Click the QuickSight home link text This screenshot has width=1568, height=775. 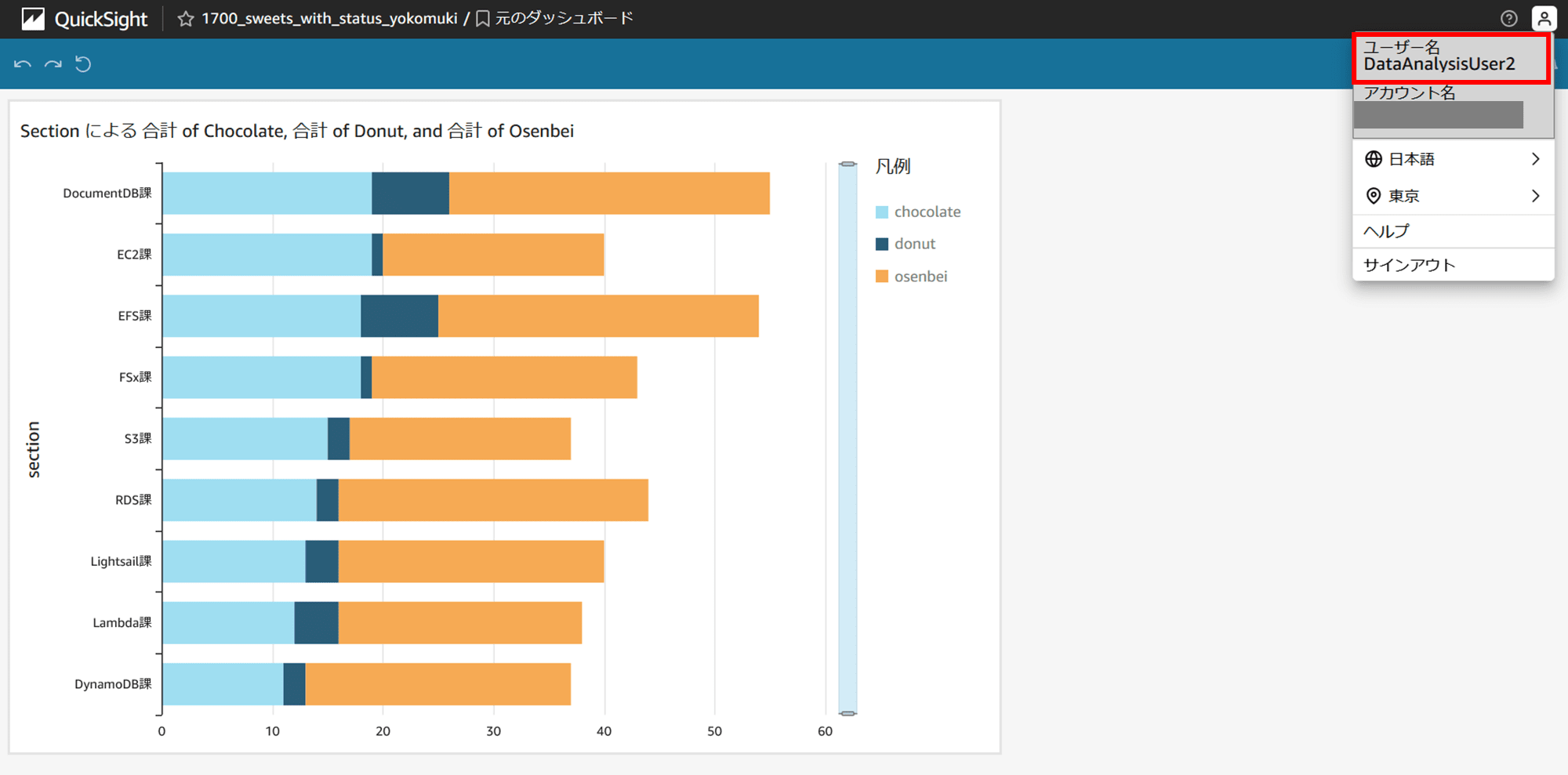100,19
